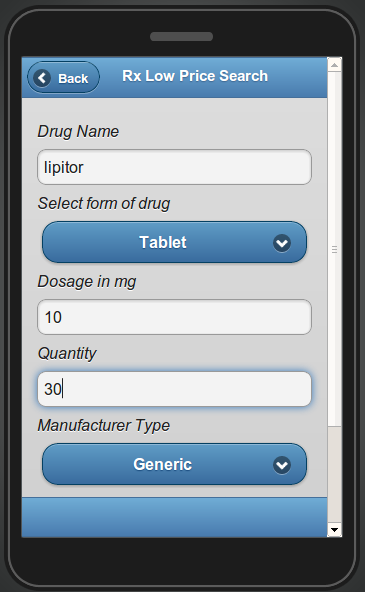This screenshot has width=365, height=592.
Task: Click the Manufacturer Type label
Action: [104, 426]
